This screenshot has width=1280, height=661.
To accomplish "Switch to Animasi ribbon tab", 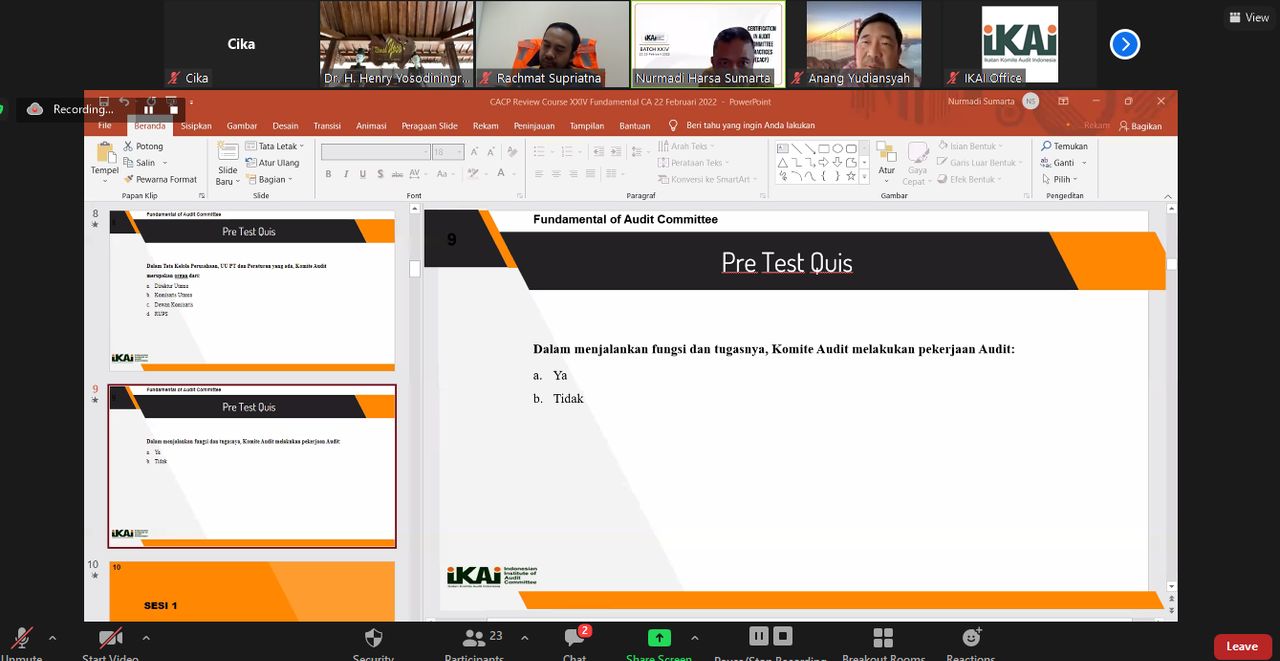I will pos(371,126).
